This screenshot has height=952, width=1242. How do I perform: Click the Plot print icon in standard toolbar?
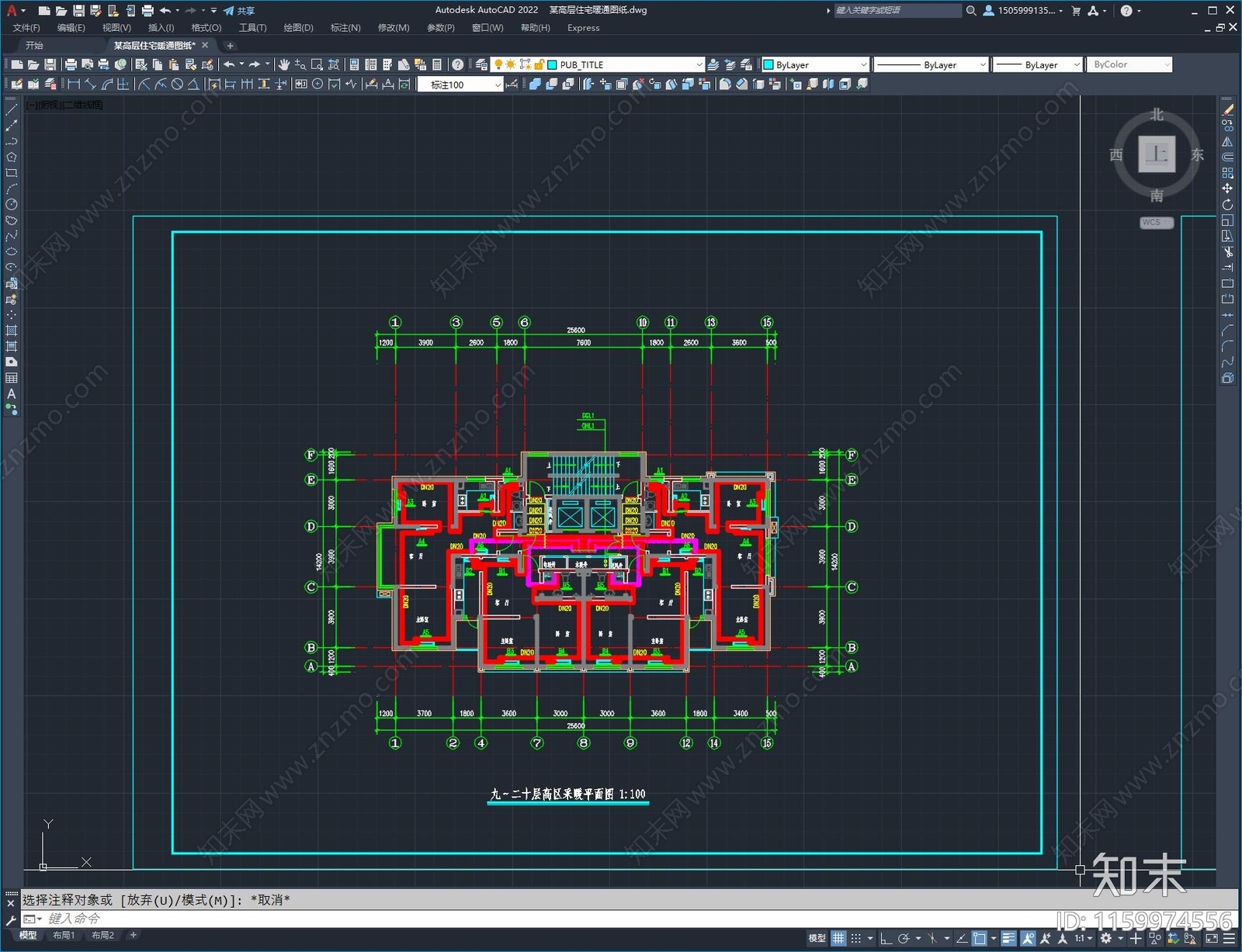point(71,64)
